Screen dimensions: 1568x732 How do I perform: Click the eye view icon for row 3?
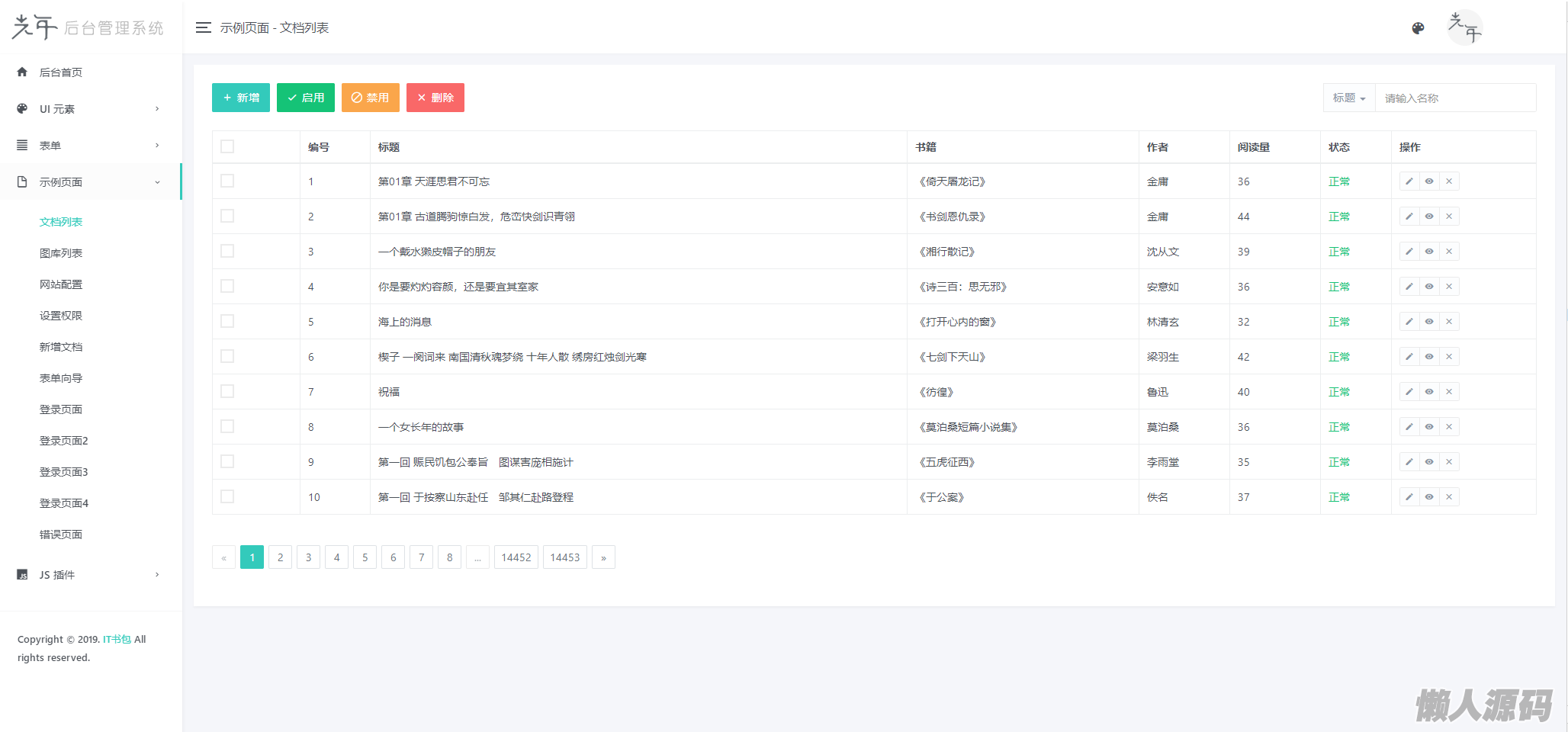click(x=1429, y=252)
